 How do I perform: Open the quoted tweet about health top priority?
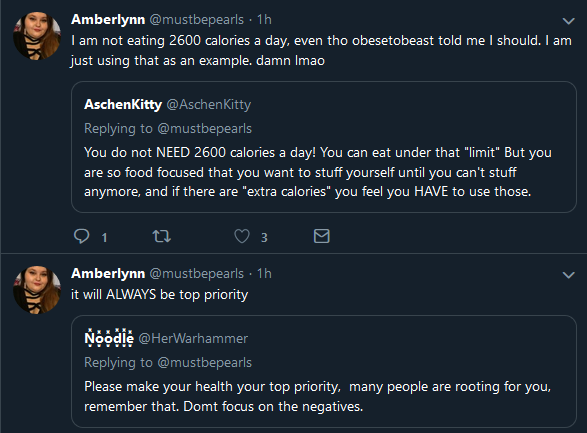[324, 371]
